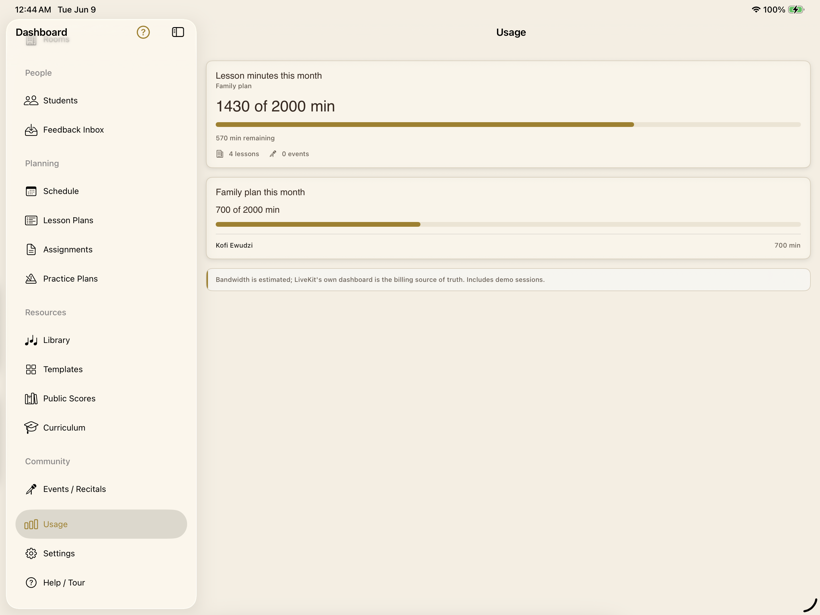The width and height of the screenshot is (820, 615).
Task: Select Assignments in the sidebar
Action: pyautogui.click(x=101, y=249)
